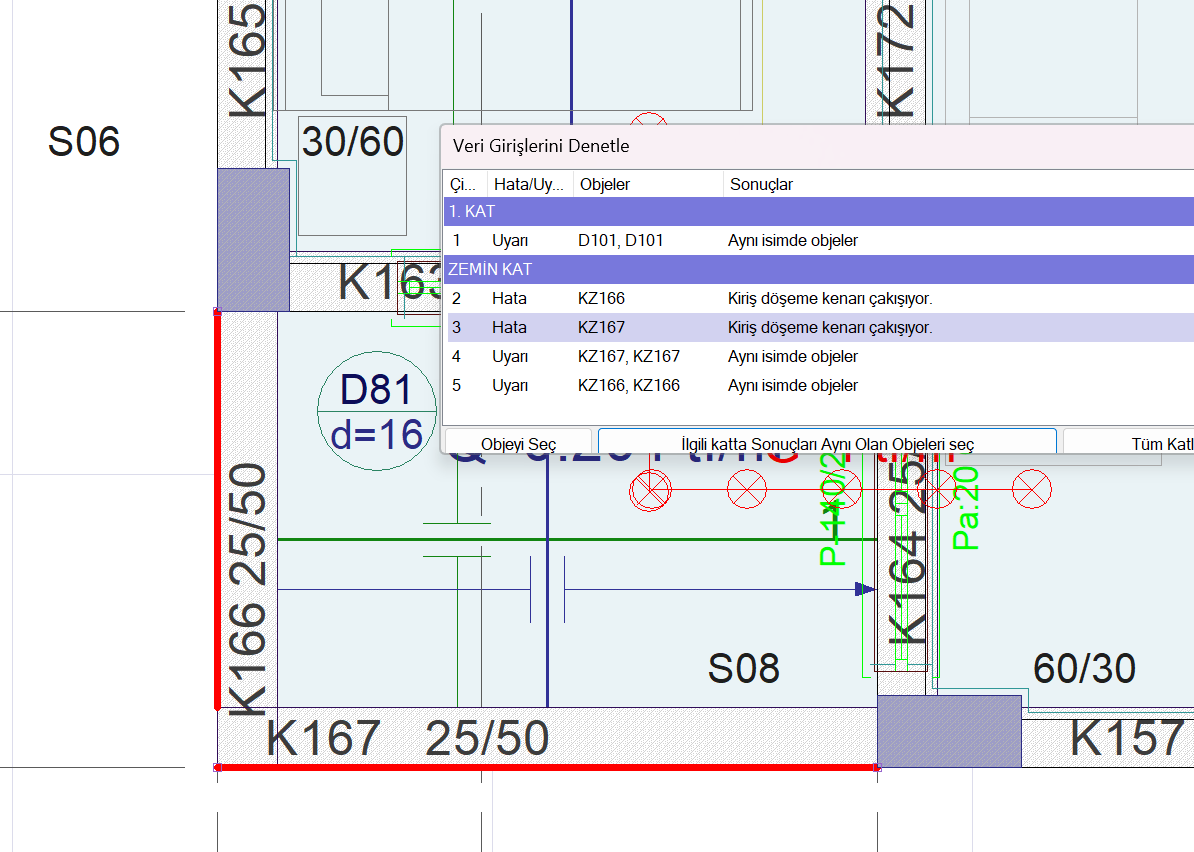Viewport: 1194px width, 852px height.
Task: Select warning row "KZ167, KZ167"
Action: 819,356
